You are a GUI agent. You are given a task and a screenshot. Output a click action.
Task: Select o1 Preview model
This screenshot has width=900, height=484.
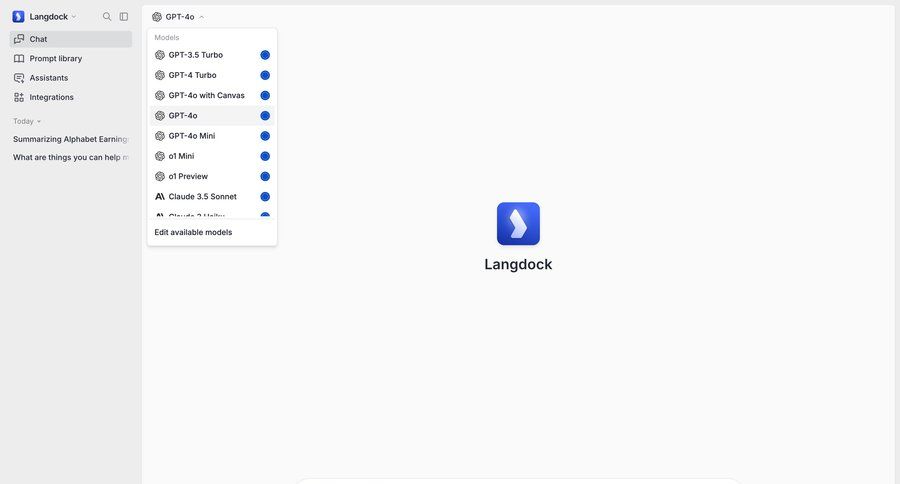pos(212,176)
